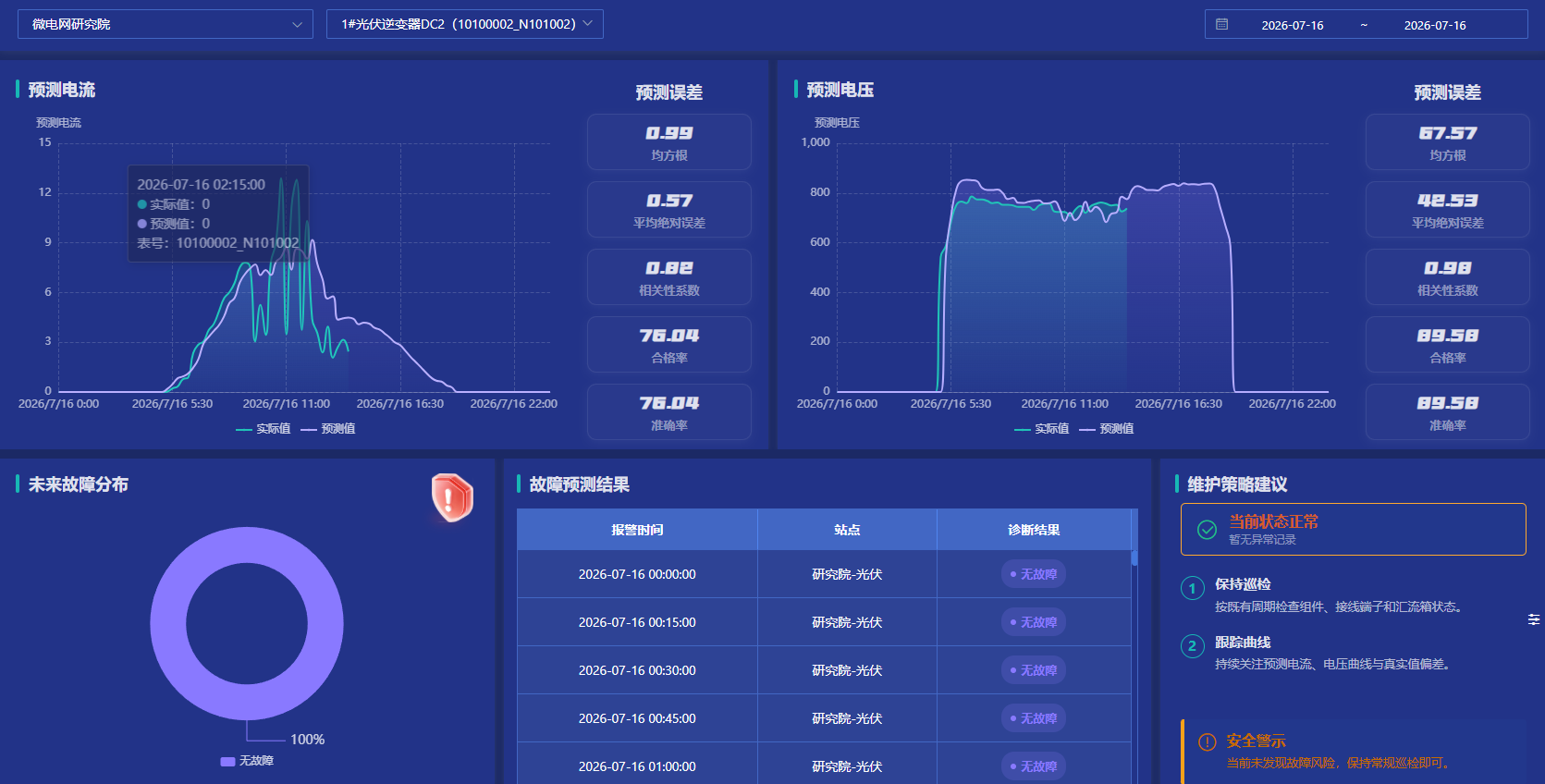Image resolution: width=1545 pixels, height=784 pixels.
Task: Click the orange warning icon beside 安全警示
Action: coord(1207,741)
